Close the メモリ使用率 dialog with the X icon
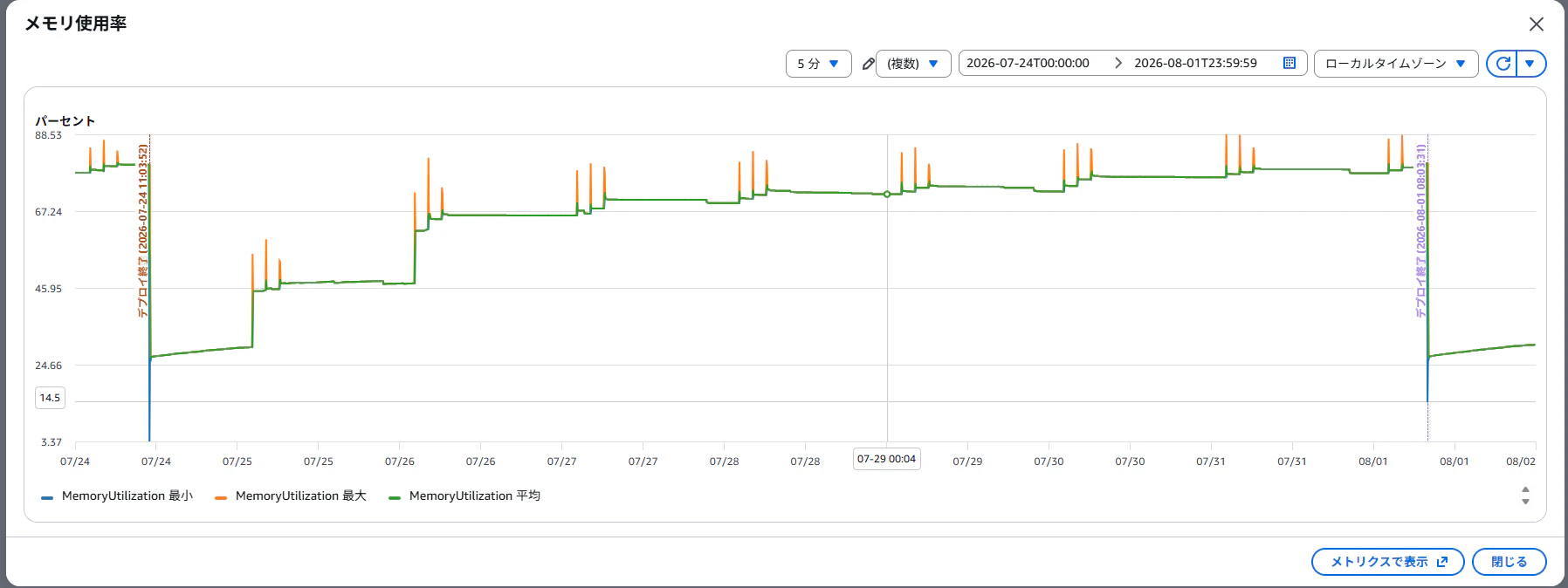Viewport: 1568px width, 588px height. coord(1537,24)
